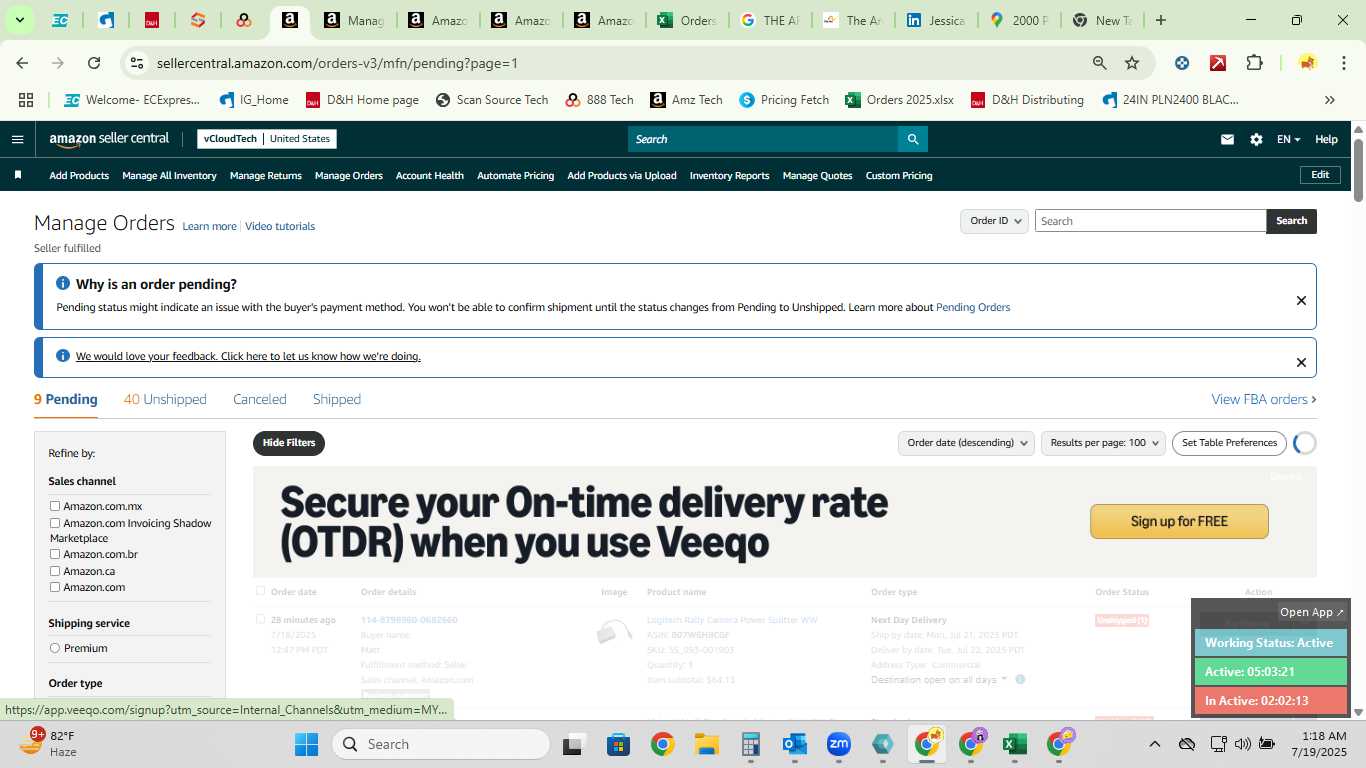Click the teal search magnifier button
Screen dimensions: 1366x768
click(x=912, y=139)
